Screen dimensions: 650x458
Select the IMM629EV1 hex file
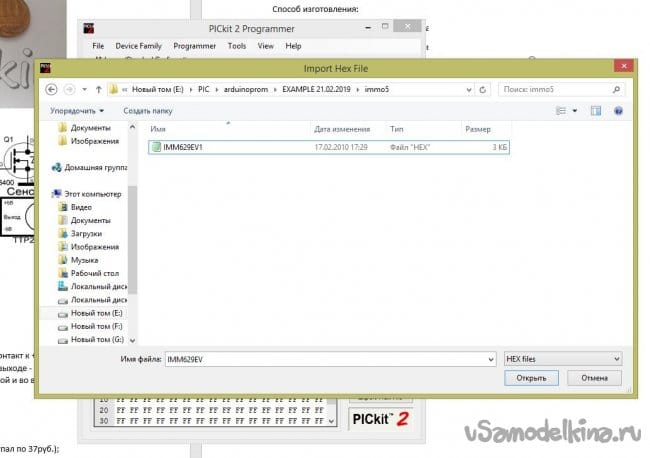click(x=183, y=147)
